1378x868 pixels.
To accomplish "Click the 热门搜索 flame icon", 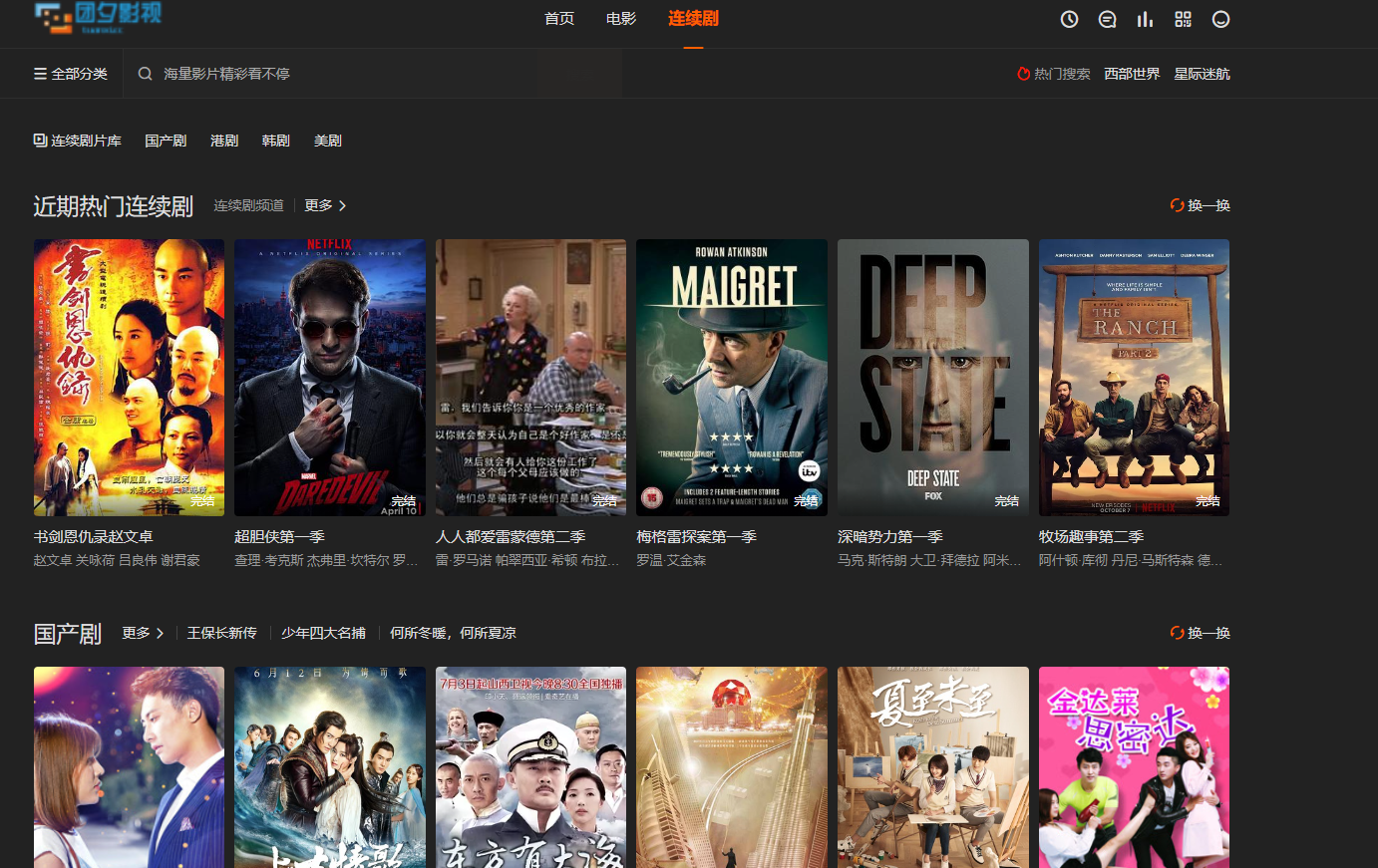I will pyautogui.click(x=1023, y=74).
